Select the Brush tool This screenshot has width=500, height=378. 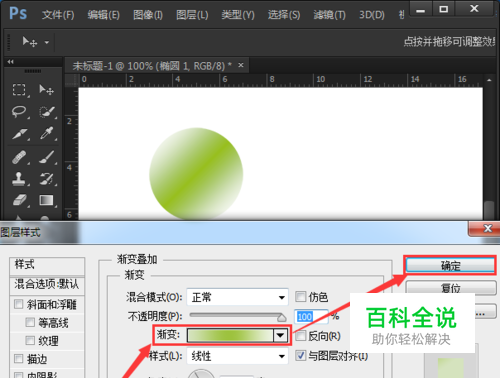[x=47, y=157]
